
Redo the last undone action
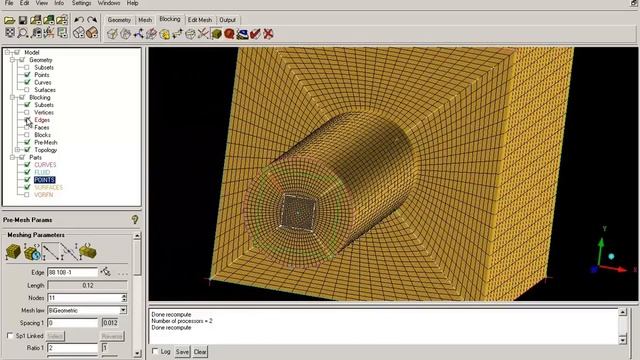pos(92,20)
